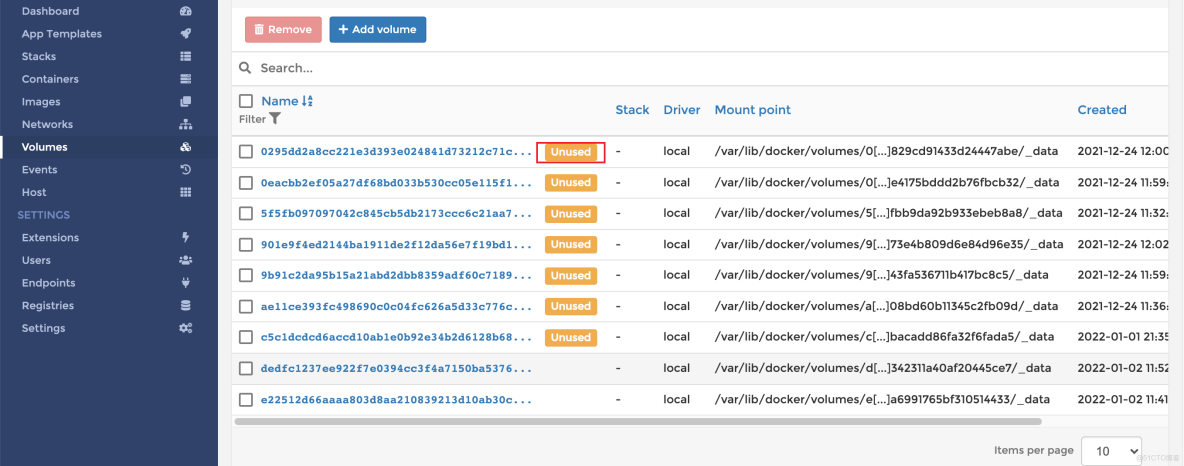The height and width of the screenshot is (466, 1184).
Task: Open volume e22512d66aaaa803d8aa link
Action: [396, 400]
